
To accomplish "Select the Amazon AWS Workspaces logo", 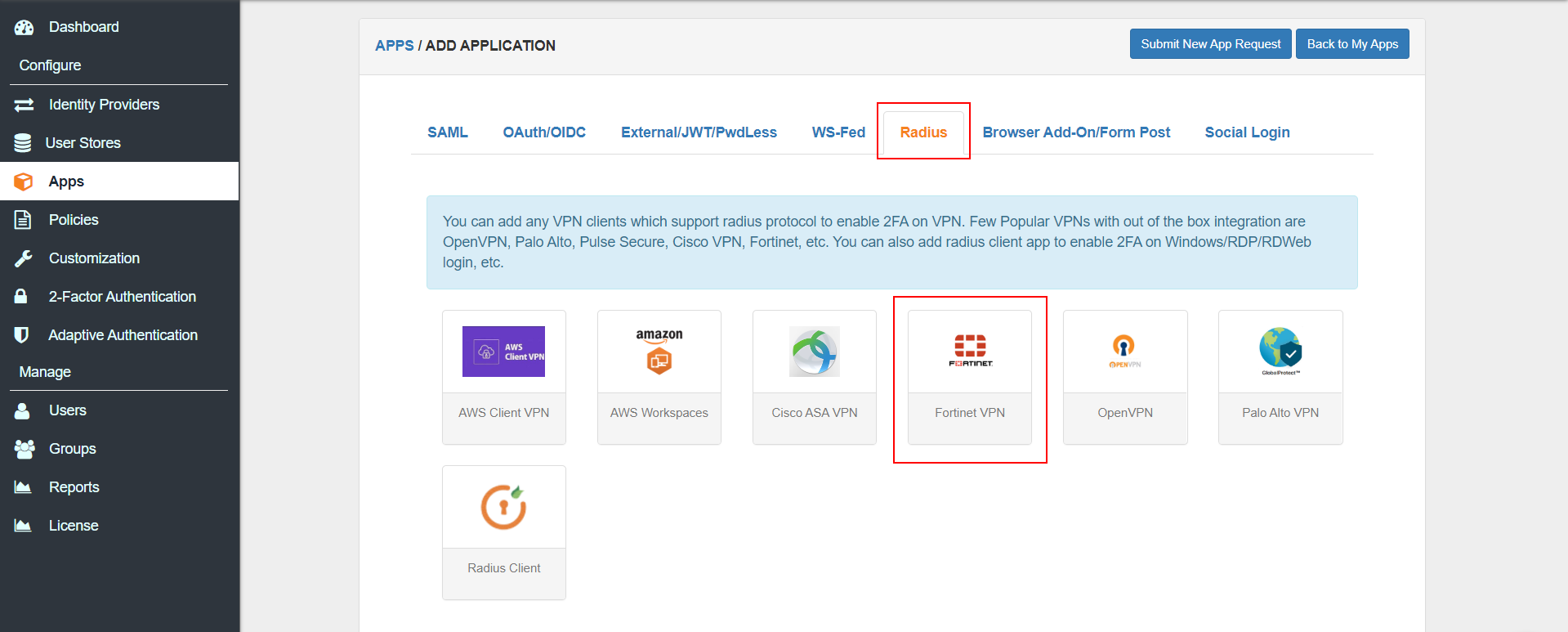I will coord(659,352).
